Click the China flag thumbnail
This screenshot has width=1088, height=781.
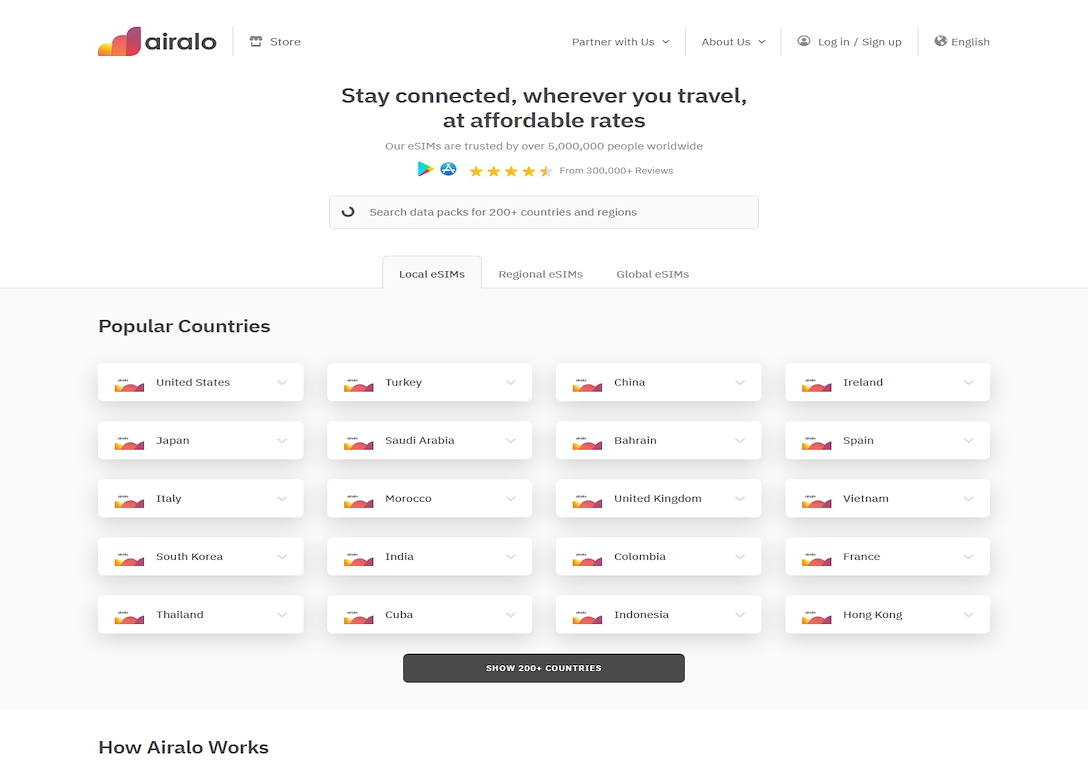(587, 385)
